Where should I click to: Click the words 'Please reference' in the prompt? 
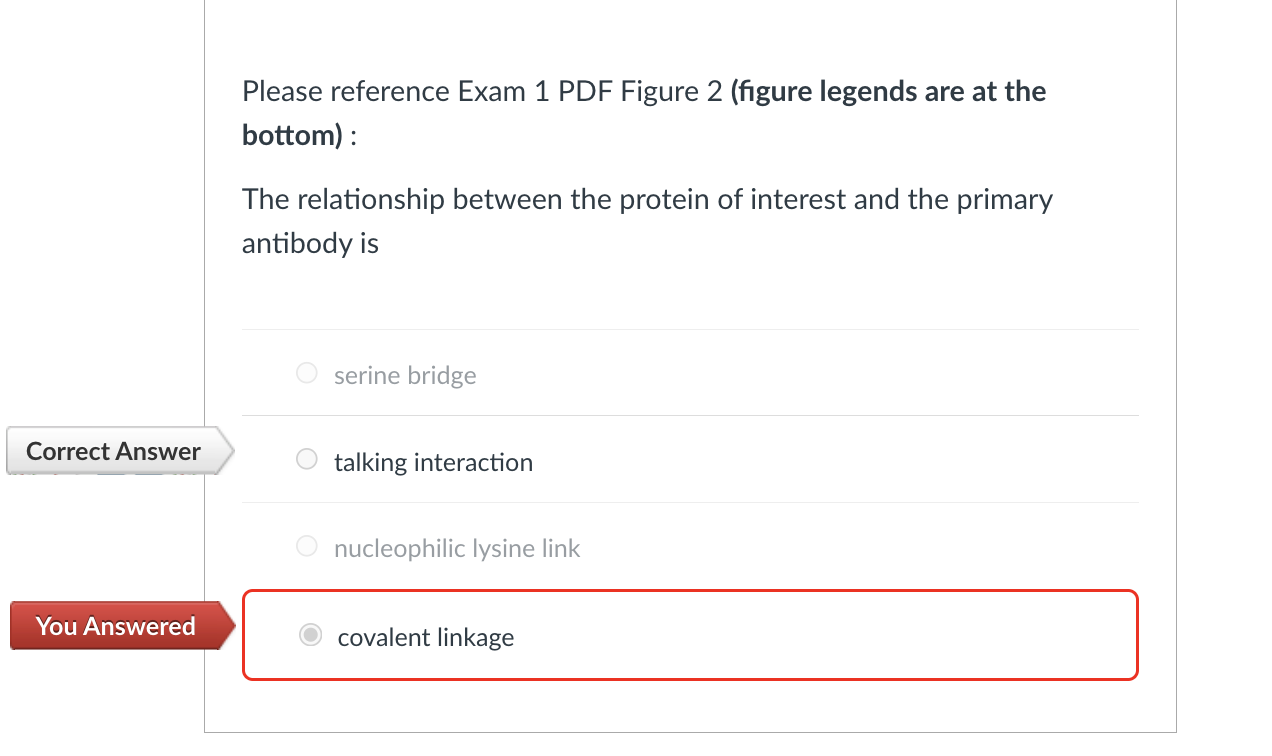pos(345,92)
